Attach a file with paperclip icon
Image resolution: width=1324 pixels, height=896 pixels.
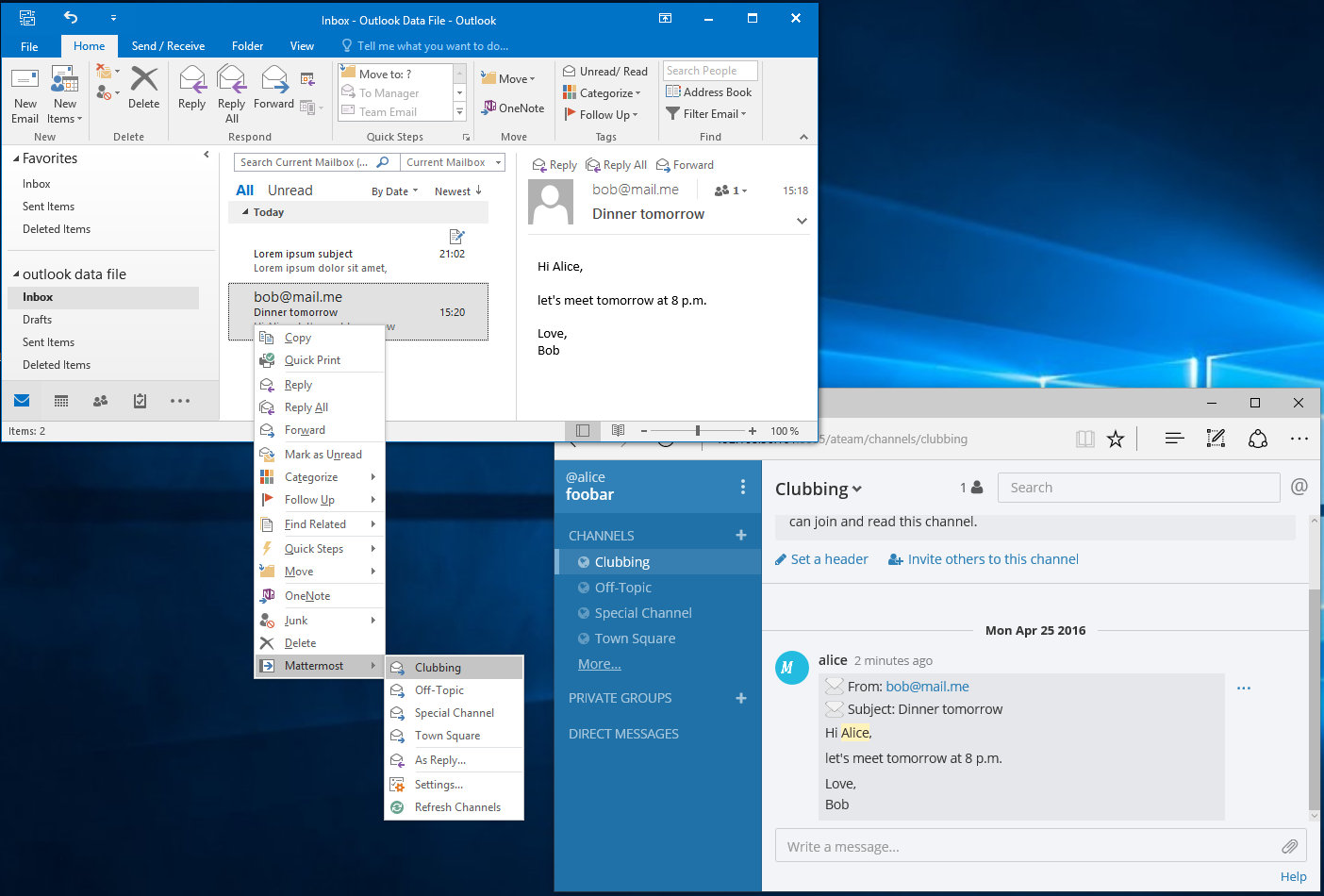coord(1289,846)
